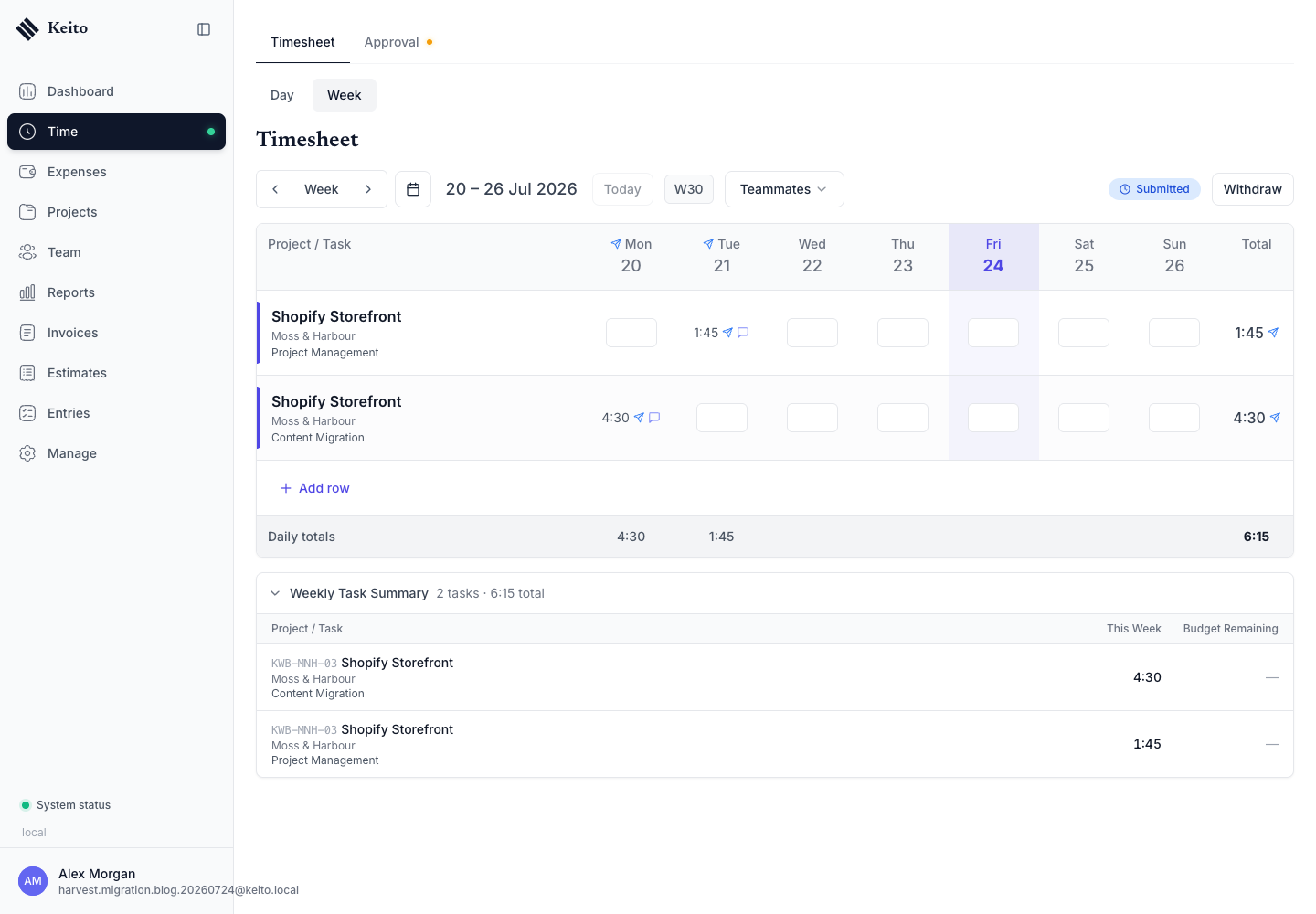1316x914 pixels.
Task: Click Thursday cell for Content Migration row
Action: tap(903, 418)
